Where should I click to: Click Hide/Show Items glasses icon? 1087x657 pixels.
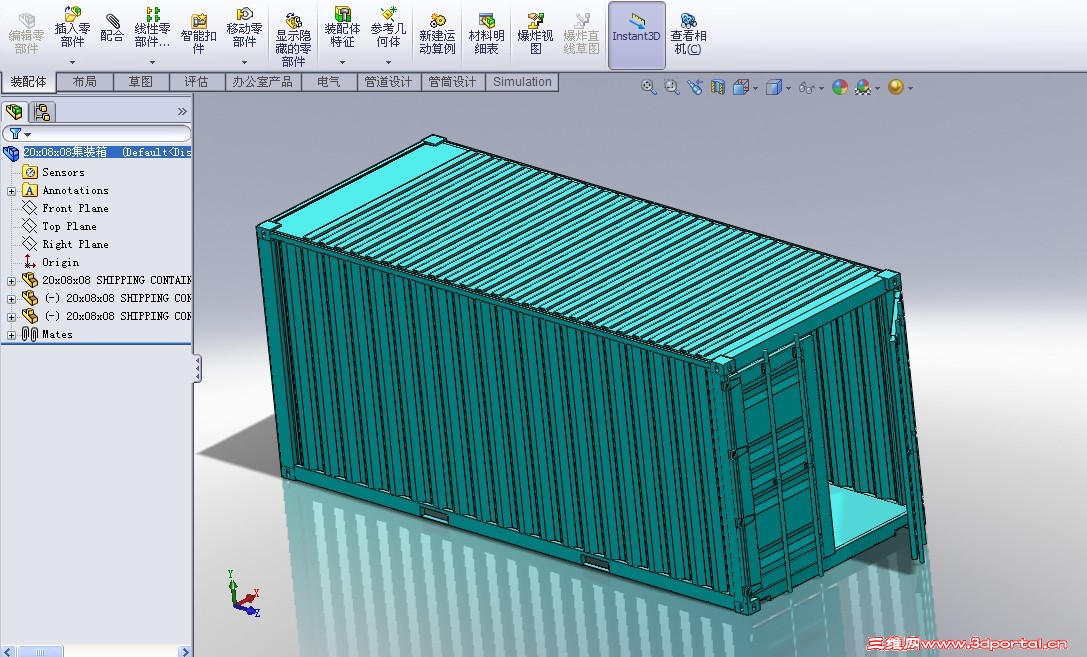806,88
